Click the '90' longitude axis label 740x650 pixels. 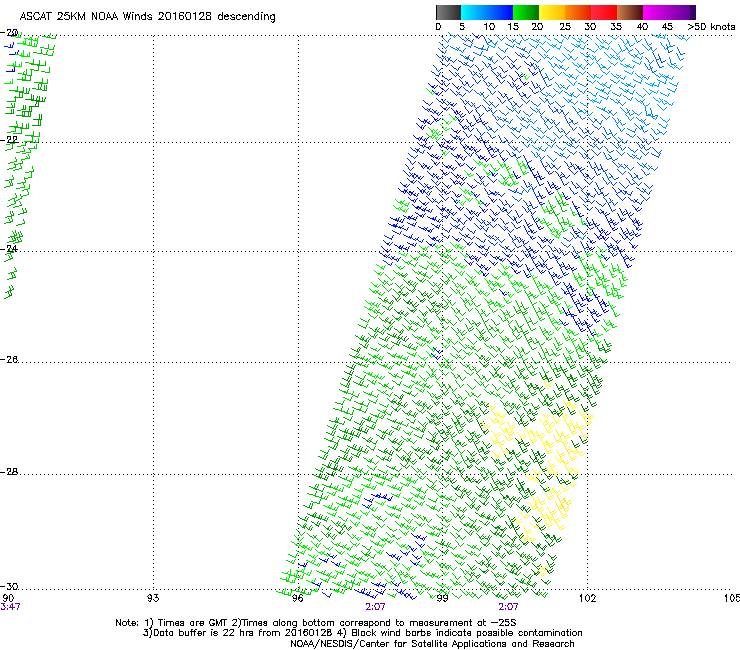[8, 598]
